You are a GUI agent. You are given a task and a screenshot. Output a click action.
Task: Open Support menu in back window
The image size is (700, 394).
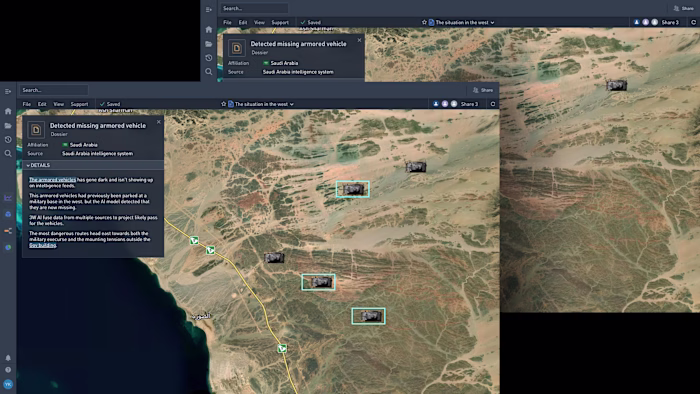[280, 22]
